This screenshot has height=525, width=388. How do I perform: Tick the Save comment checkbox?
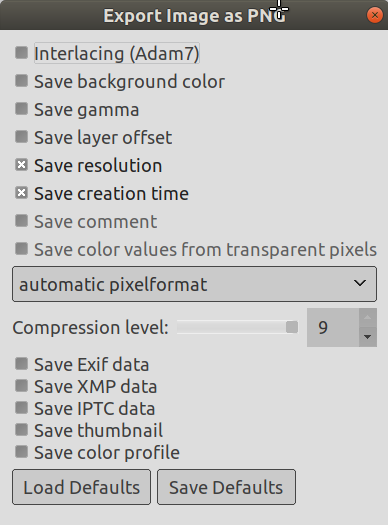[x=21, y=221]
